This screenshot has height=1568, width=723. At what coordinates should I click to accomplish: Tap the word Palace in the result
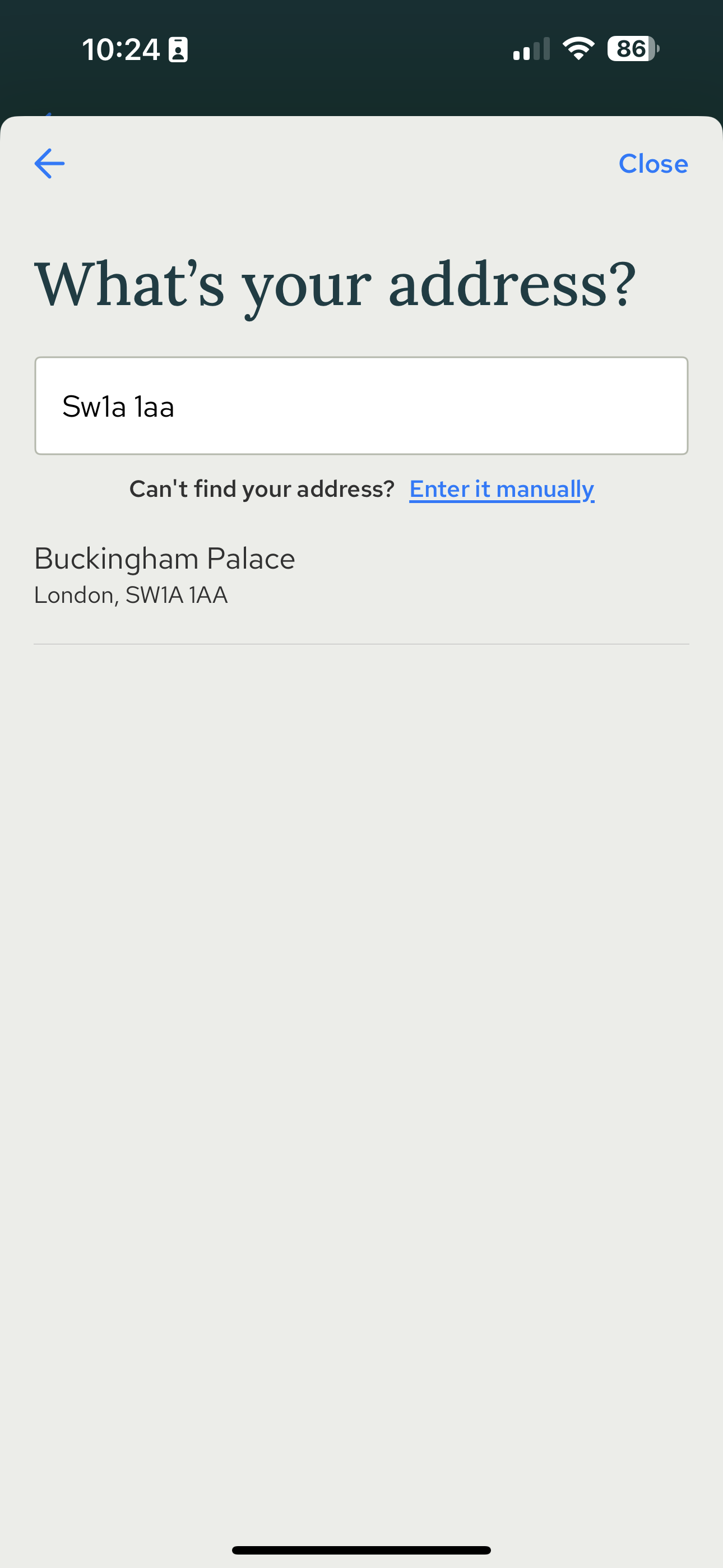[251, 558]
